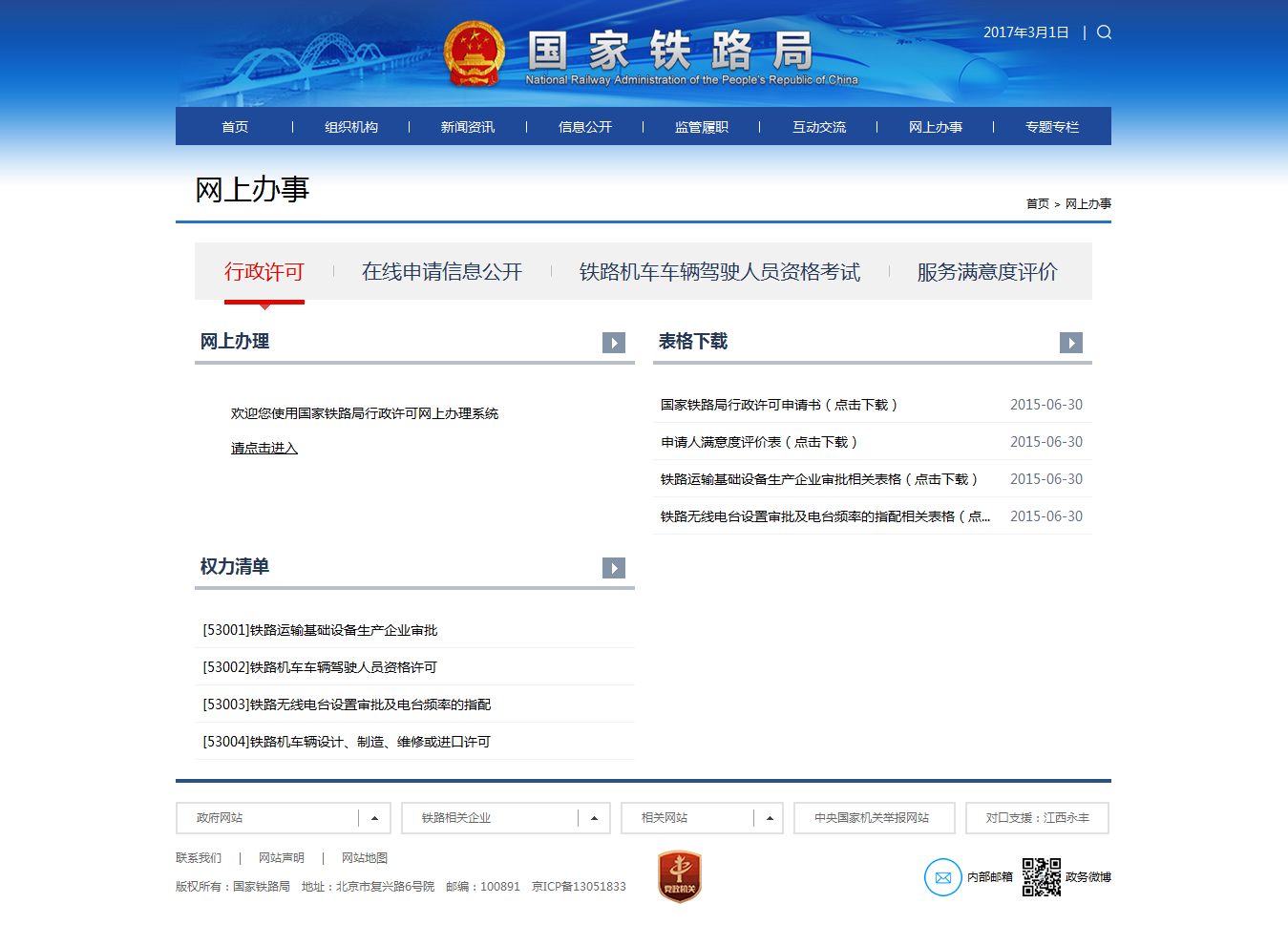Open 信息公开 in the main navigation
This screenshot has height=925, width=1288.
[x=585, y=127]
